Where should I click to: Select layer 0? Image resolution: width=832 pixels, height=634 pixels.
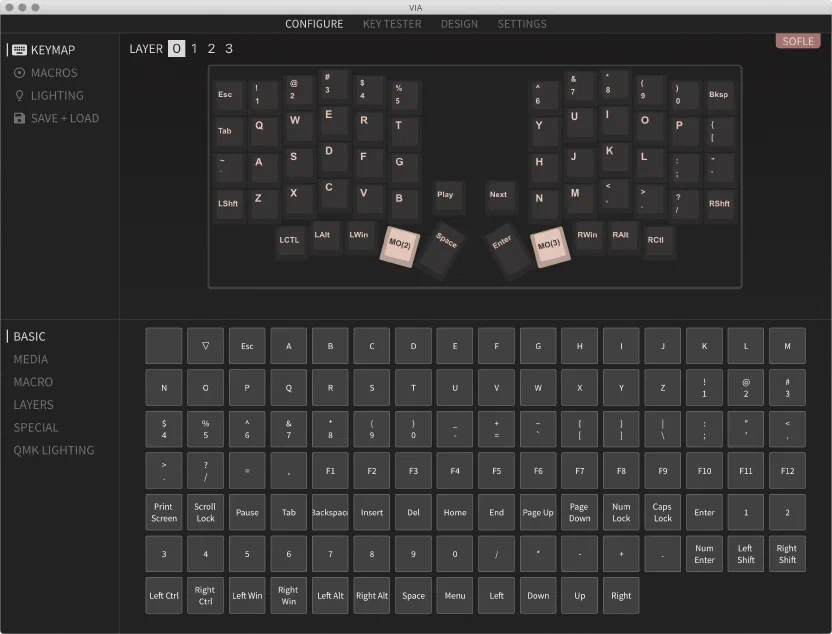coord(176,49)
